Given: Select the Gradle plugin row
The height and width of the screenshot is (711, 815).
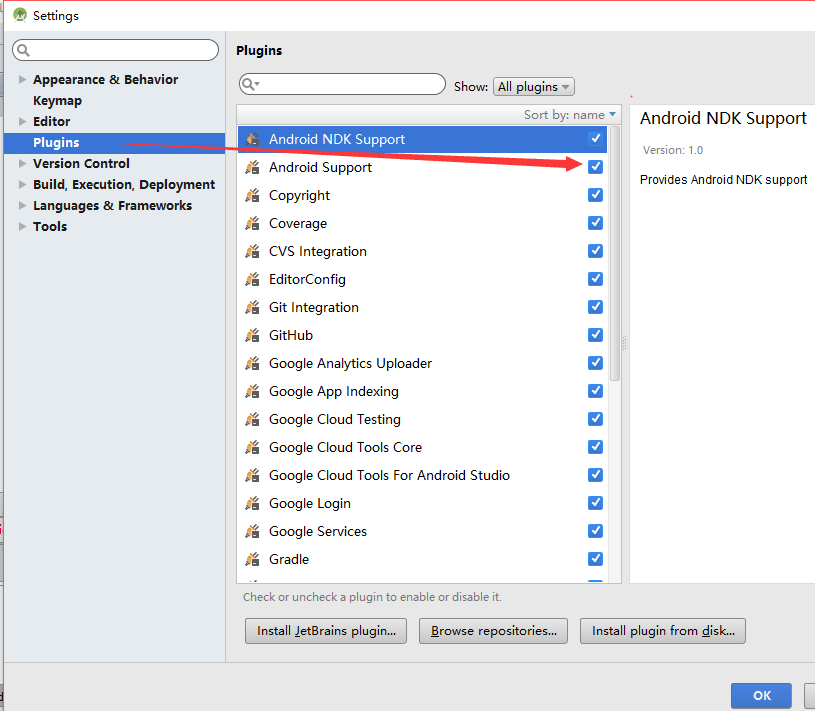Looking at the screenshot, I should coord(422,560).
